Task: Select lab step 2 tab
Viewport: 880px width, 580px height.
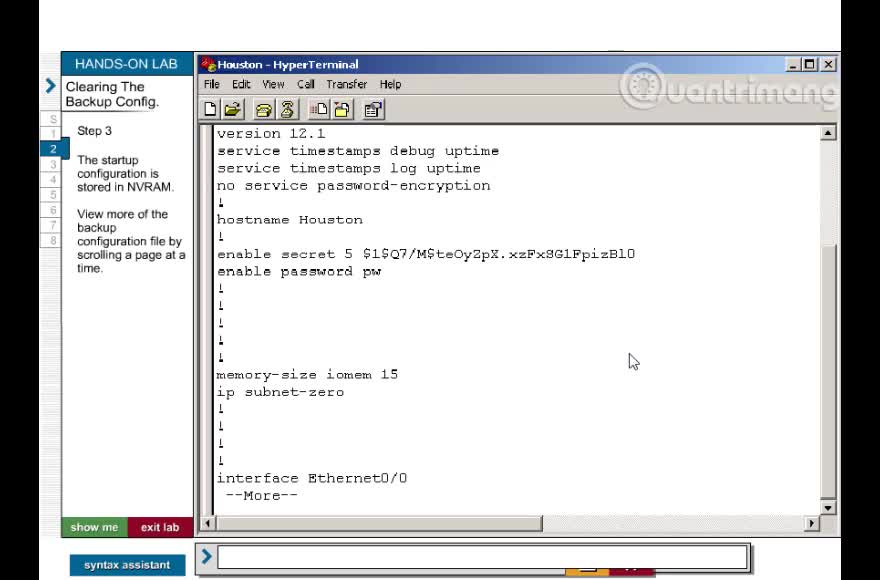Action: tap(54, 149)
